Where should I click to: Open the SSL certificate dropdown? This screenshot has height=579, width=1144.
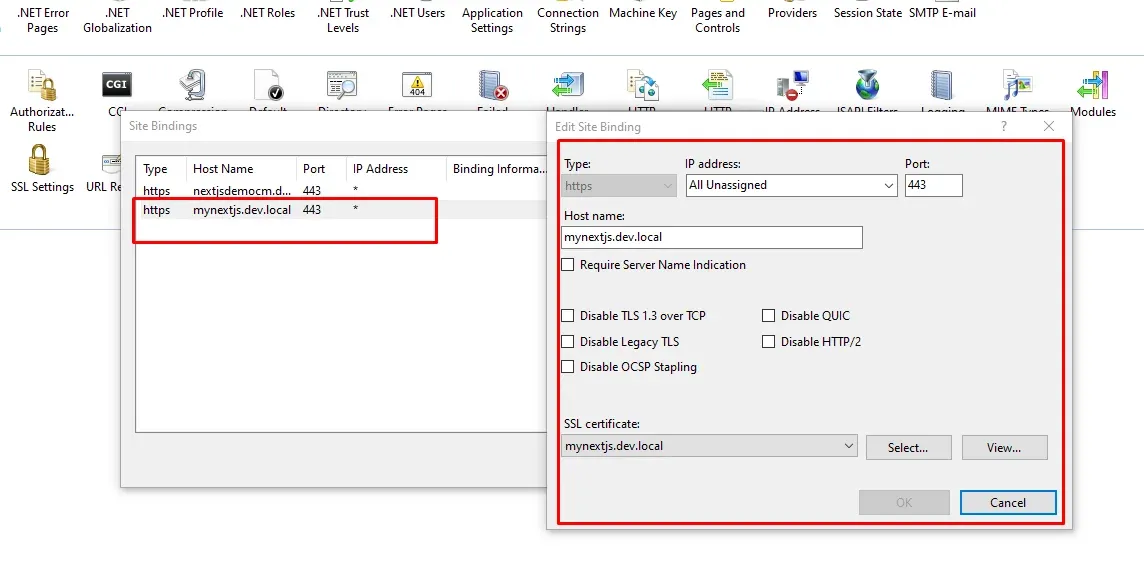click(x=710, y=446)
